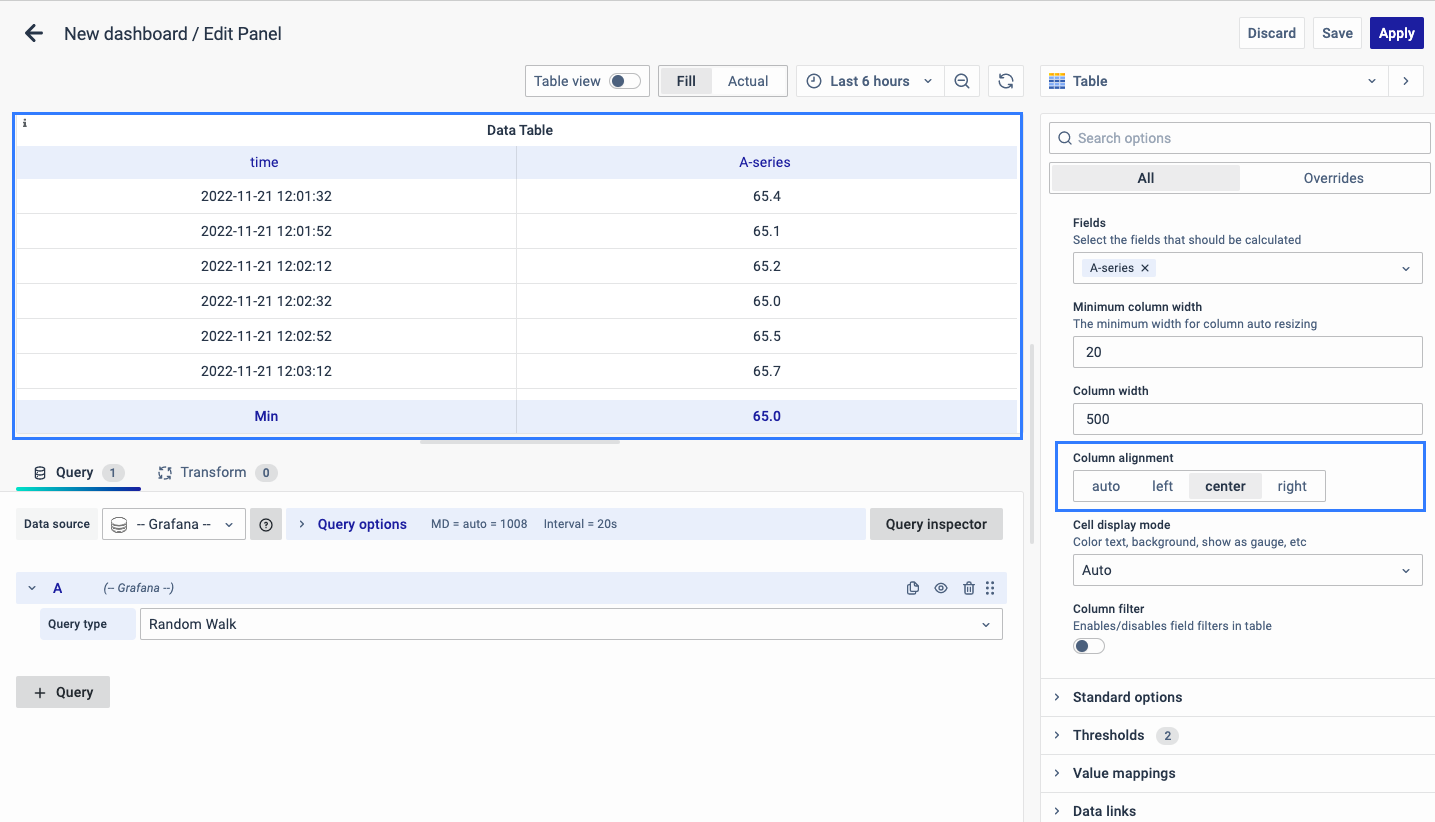The width and height of the screenshot is (1435, 822).
Task: Click the data source help icon
Action: coord(265,524)
